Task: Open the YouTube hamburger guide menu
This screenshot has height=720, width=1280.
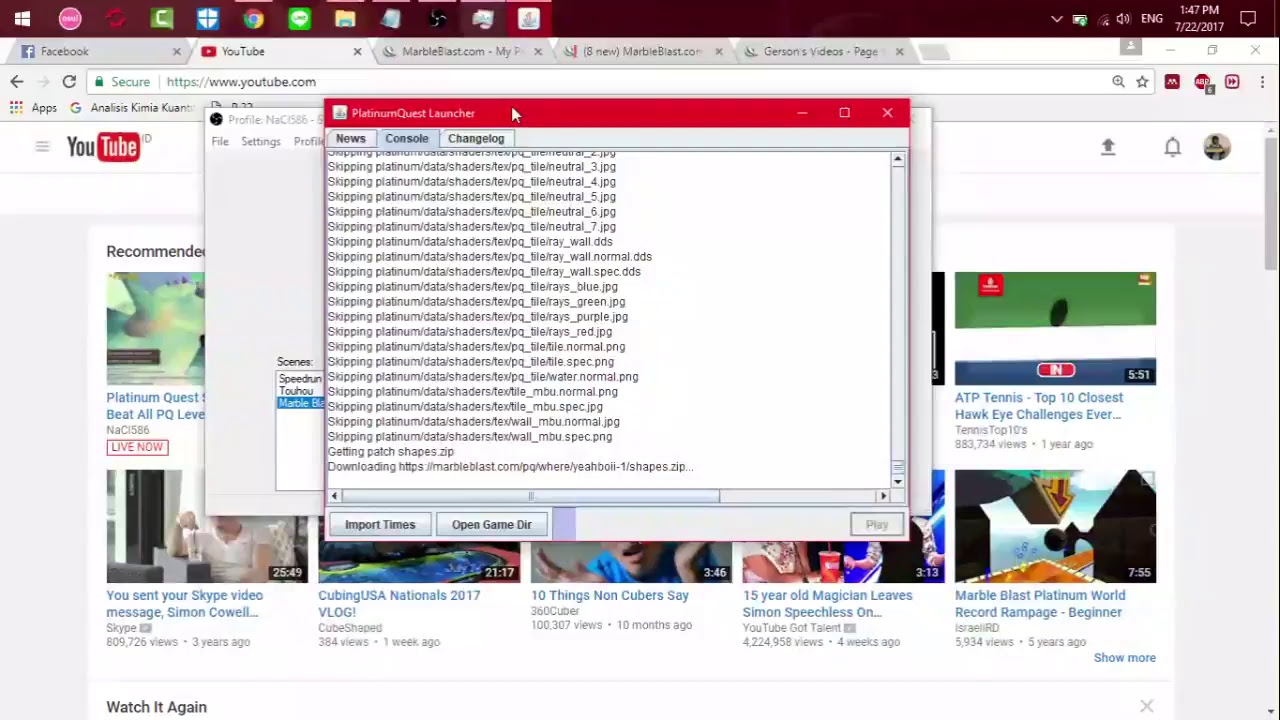Action: click(x=42, y=147)
